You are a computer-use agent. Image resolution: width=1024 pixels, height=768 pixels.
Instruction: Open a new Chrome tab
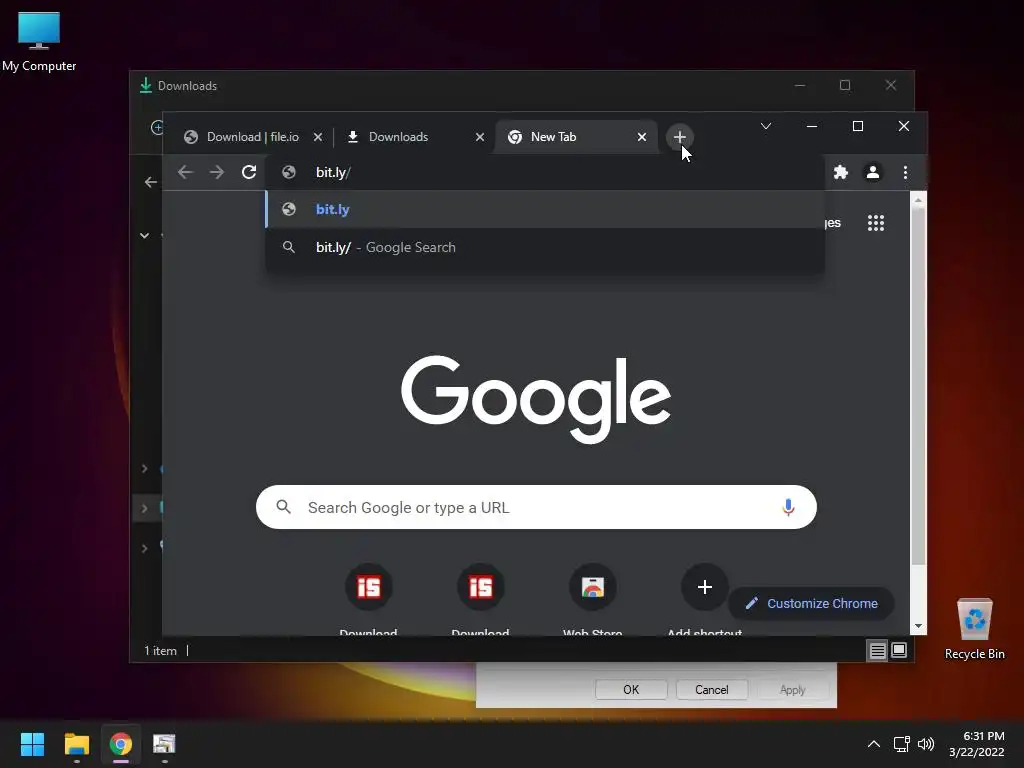coord(679,137)
